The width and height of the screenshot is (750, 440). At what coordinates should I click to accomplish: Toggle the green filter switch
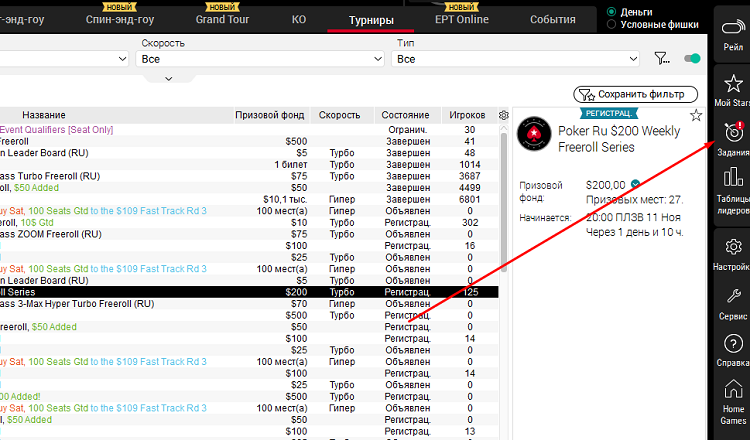click(692, 59)
